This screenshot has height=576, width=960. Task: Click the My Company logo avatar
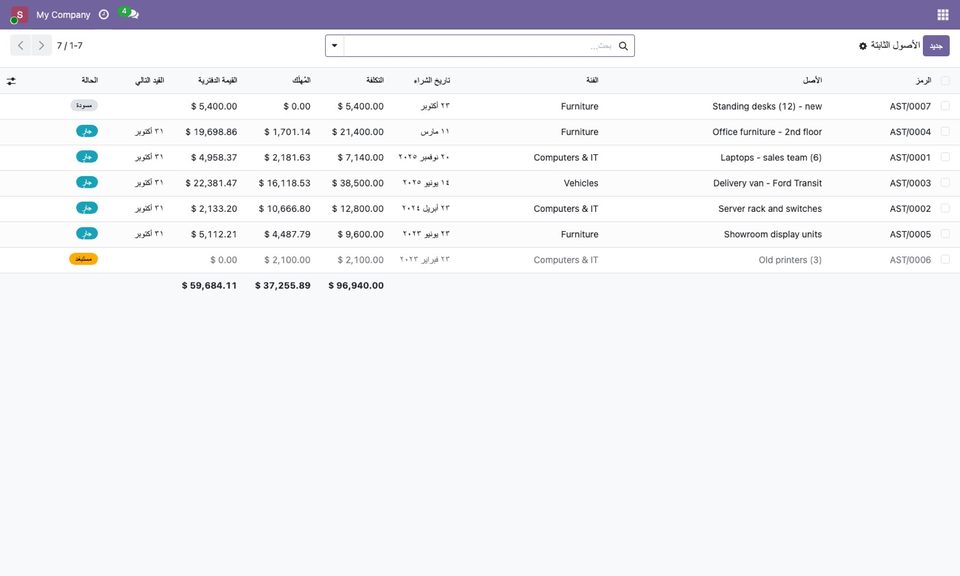[19, 15]
